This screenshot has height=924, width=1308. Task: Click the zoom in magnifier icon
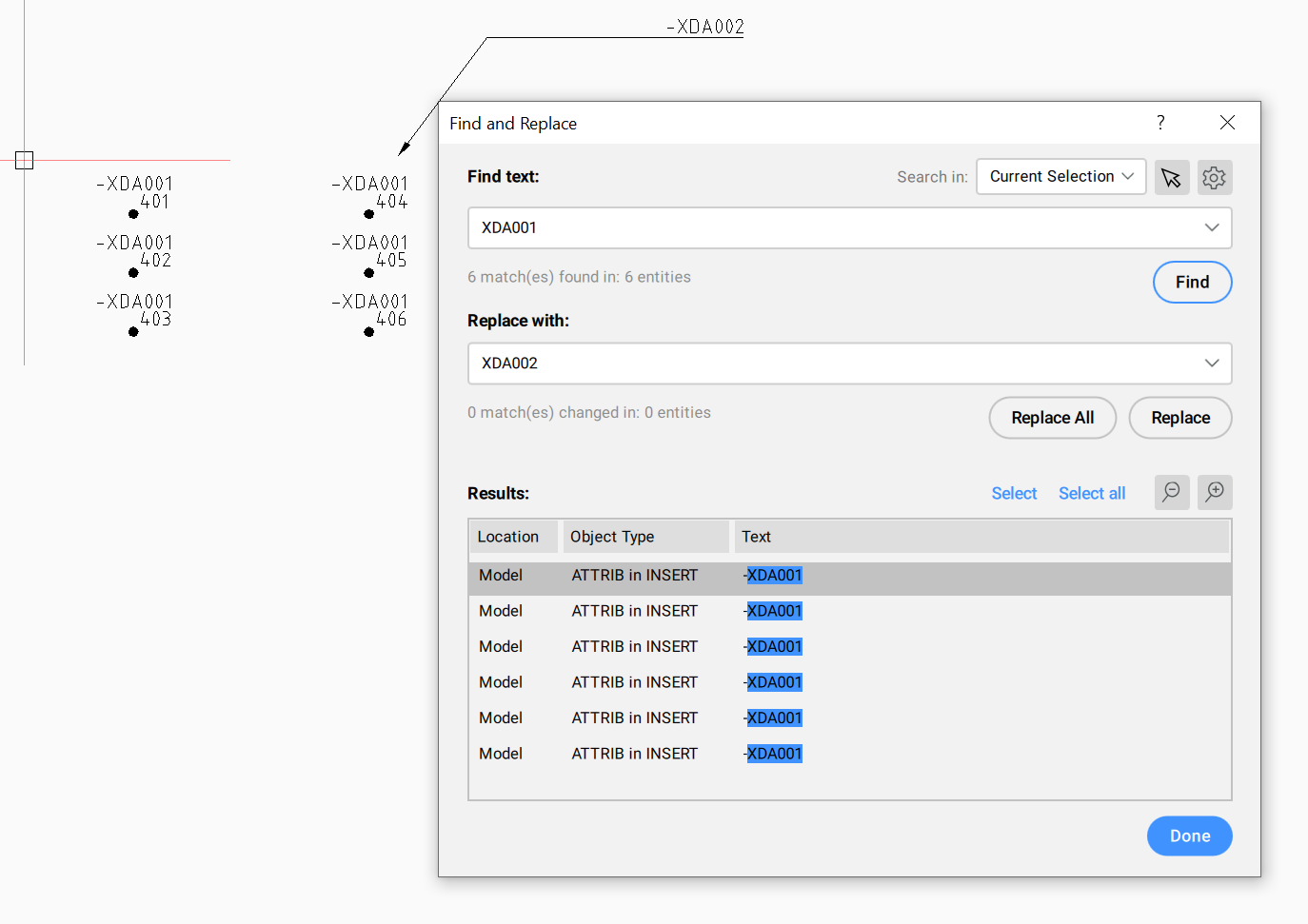(1215, 492)
